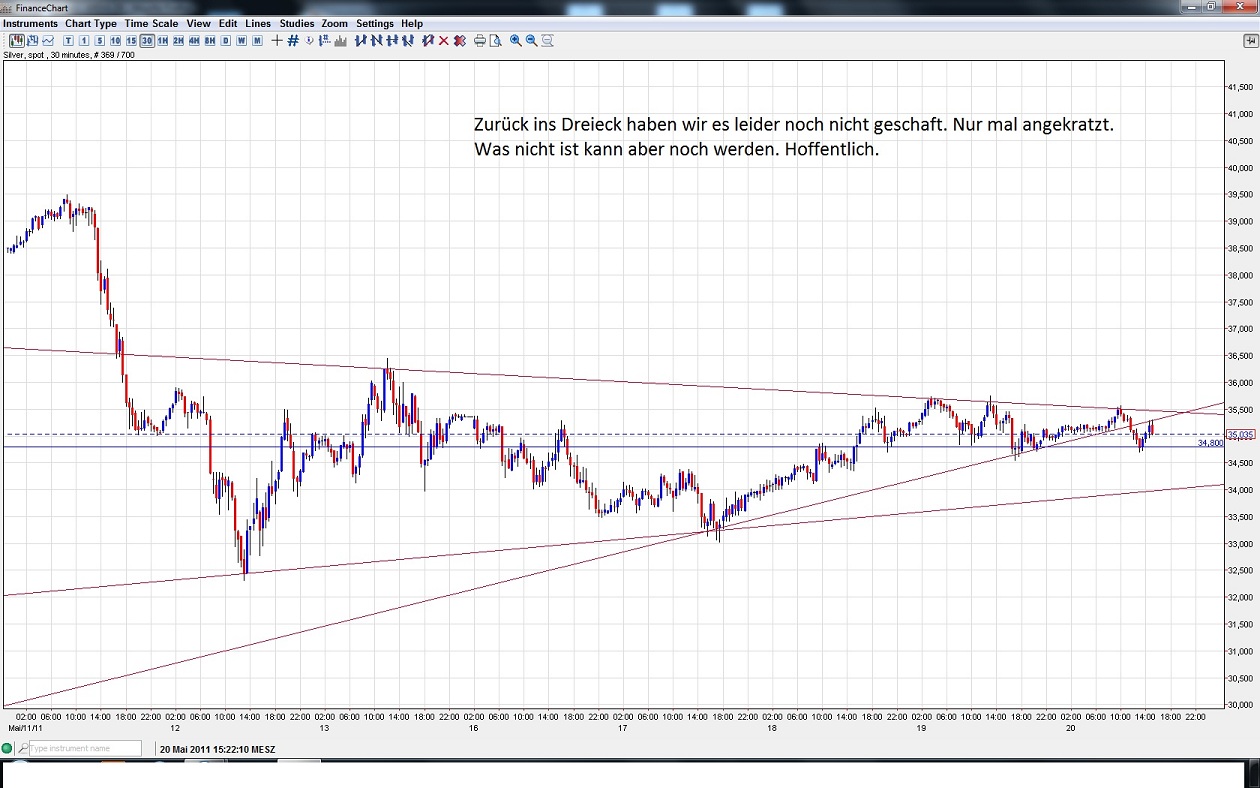Select the candlestick chart type icon

(17, 41)
